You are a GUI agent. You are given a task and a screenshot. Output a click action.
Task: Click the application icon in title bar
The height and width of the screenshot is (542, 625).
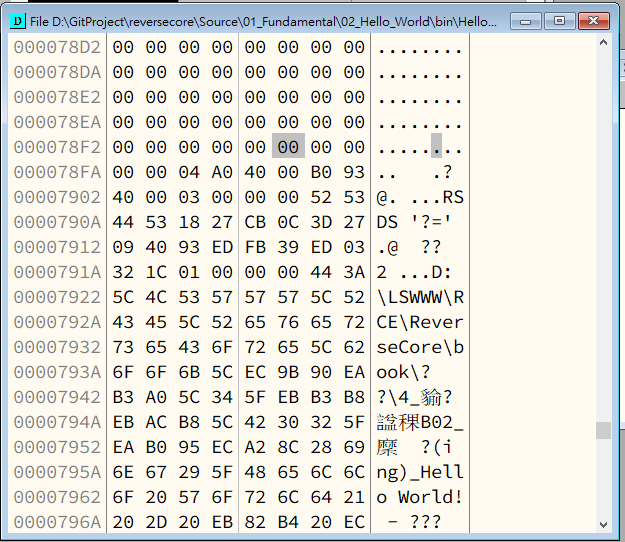point(17,20)
